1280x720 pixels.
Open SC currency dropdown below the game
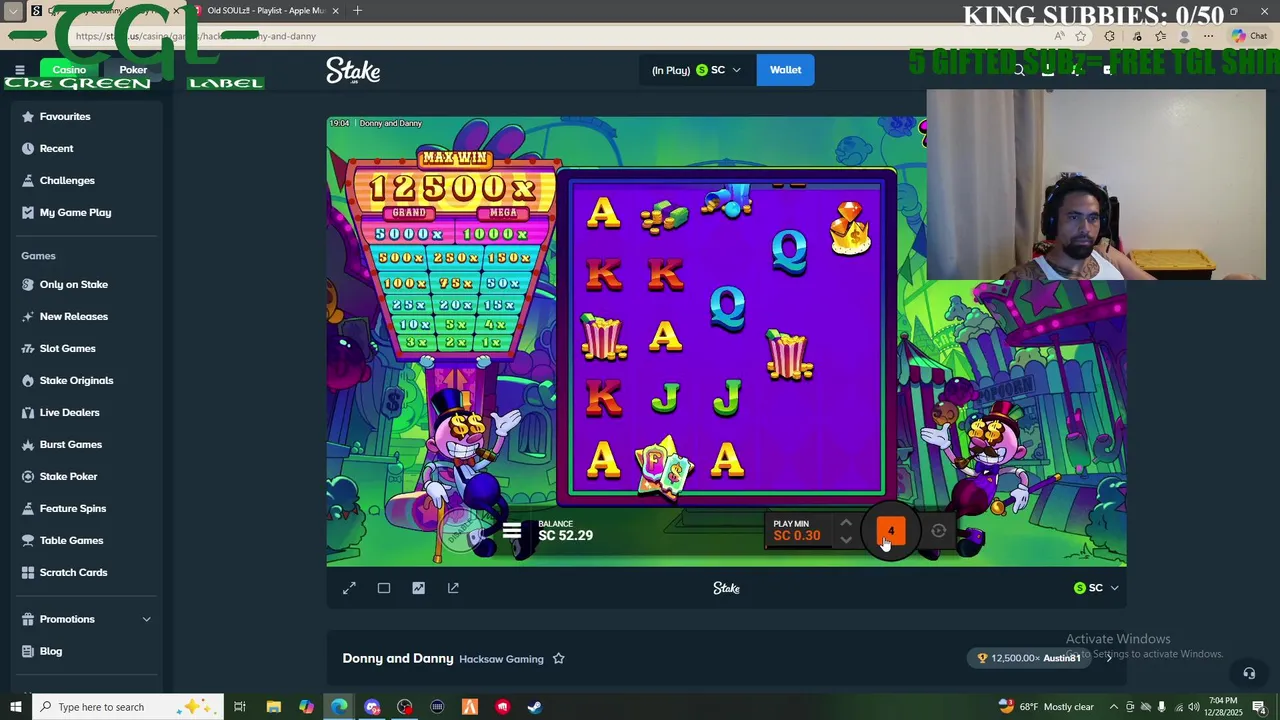(1096, 588)
